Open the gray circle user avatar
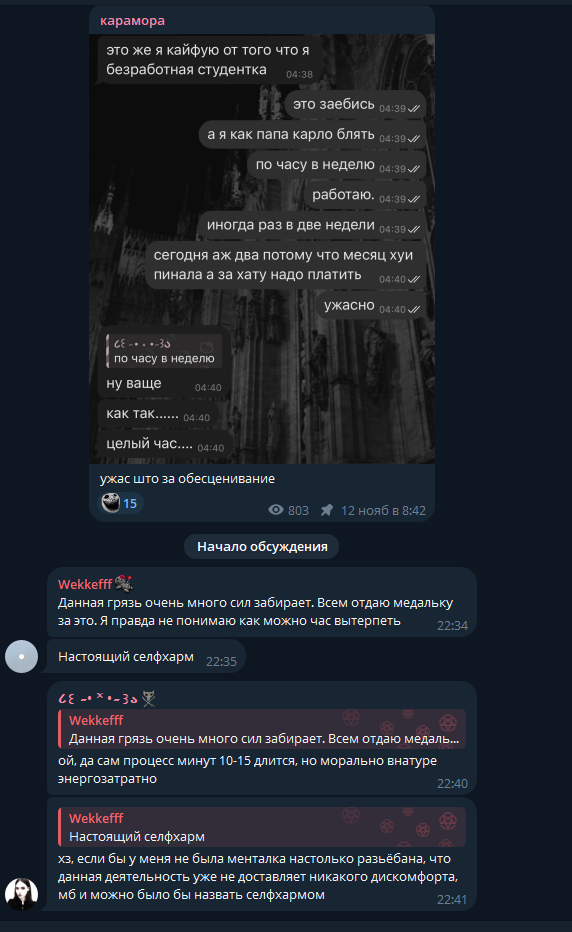The width and height of the screenshot is (572, 932). tap(21, 656)
